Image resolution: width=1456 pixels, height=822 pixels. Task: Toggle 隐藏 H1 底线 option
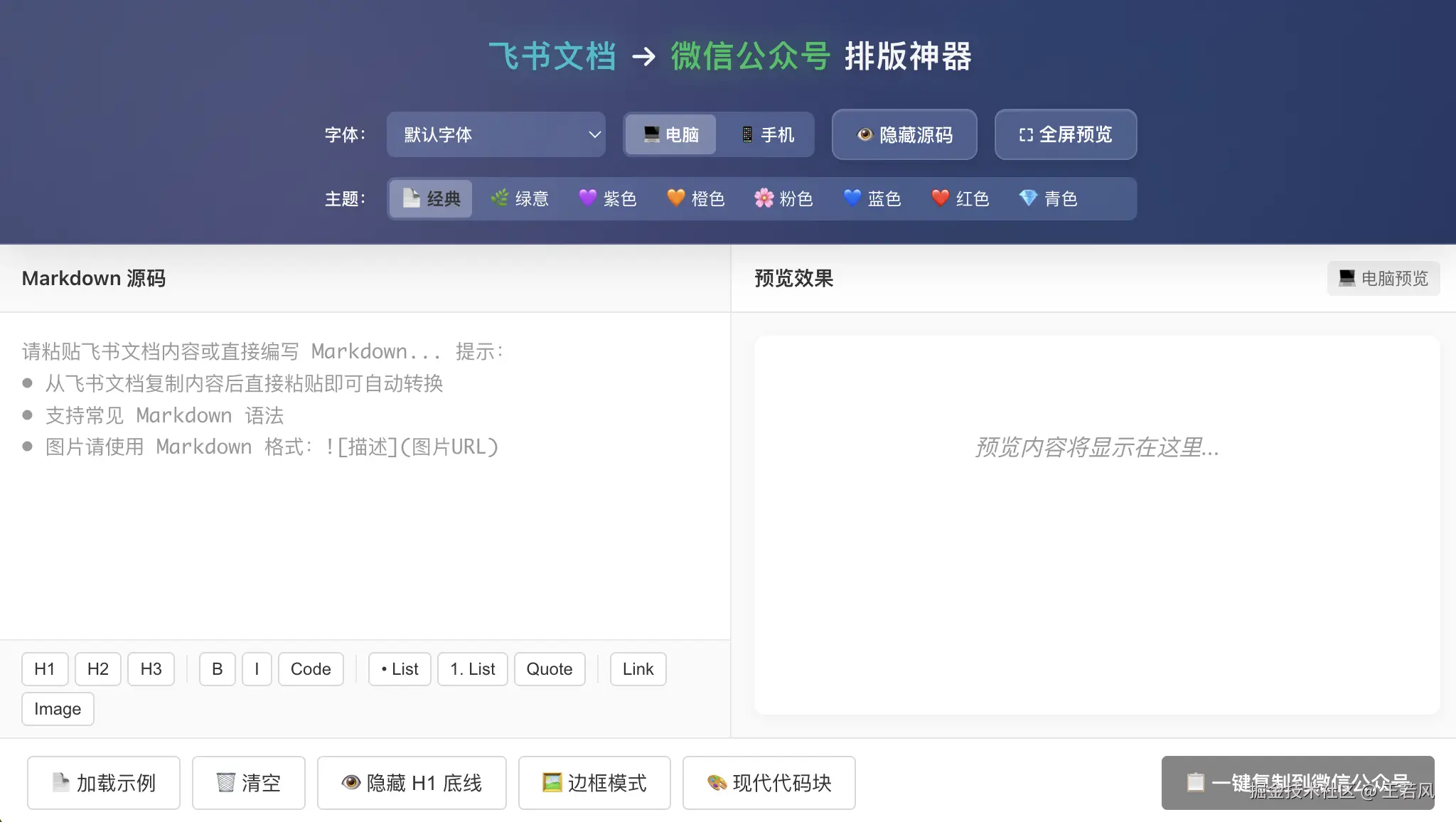tap(412, 783)
